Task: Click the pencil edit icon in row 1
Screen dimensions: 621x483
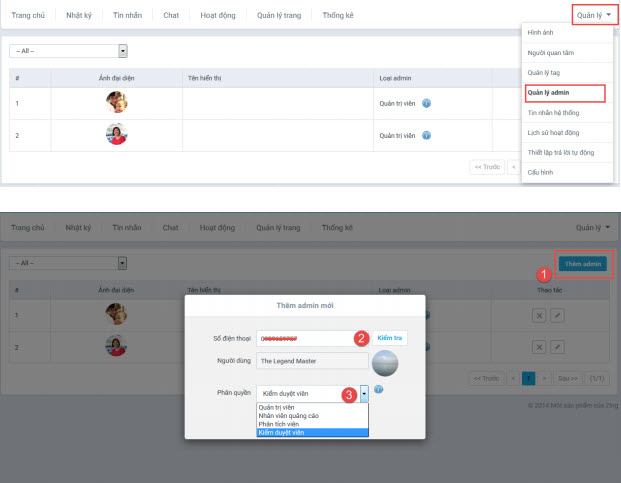Action: pyautogui.click(x=557, y=315)
